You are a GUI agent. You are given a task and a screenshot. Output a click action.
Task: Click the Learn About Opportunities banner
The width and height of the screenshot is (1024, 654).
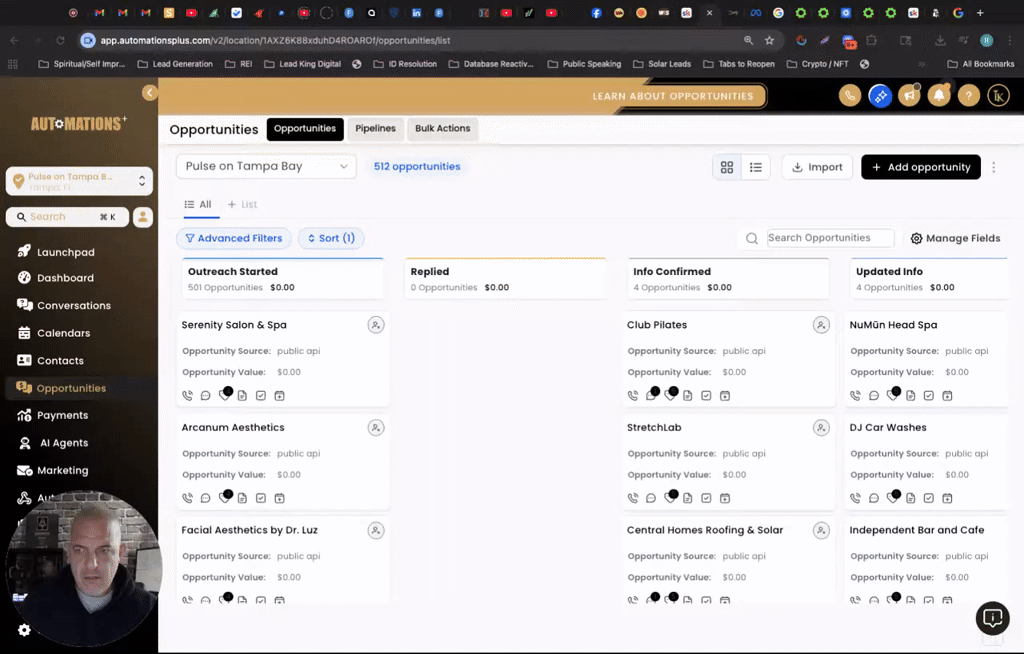[673, 96]
